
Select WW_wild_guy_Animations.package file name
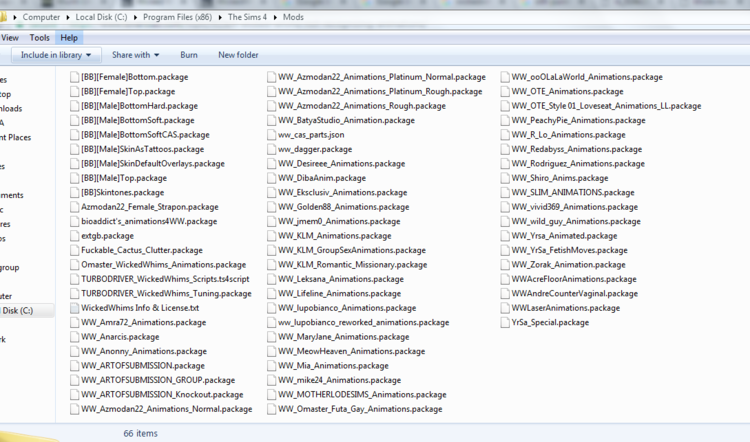click(576, 221)
